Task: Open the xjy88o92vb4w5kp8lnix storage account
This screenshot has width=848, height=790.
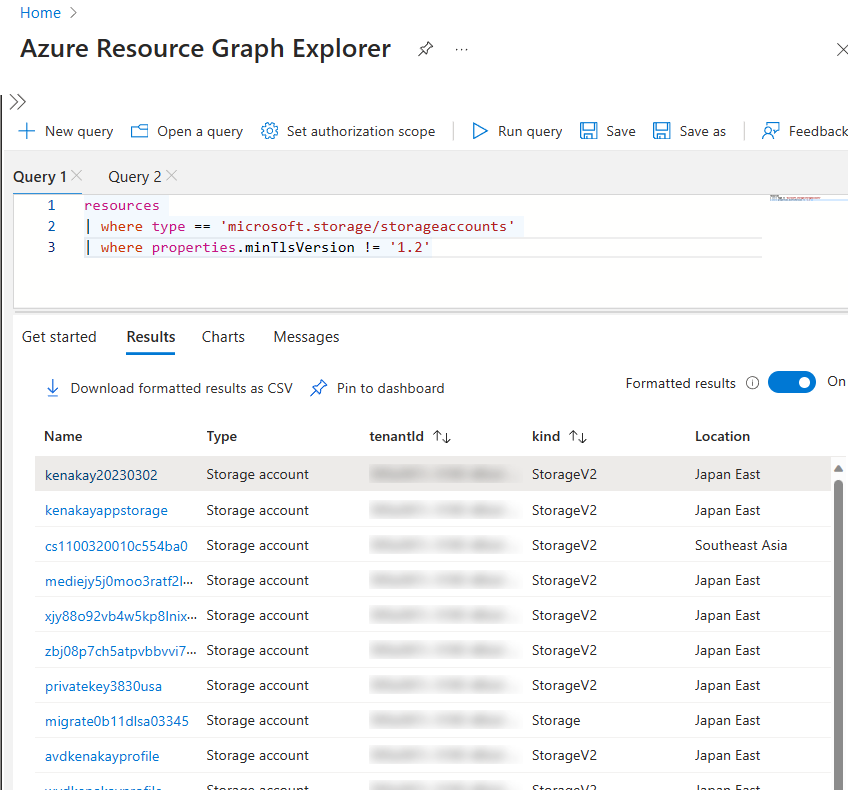Action: (121, 616)
